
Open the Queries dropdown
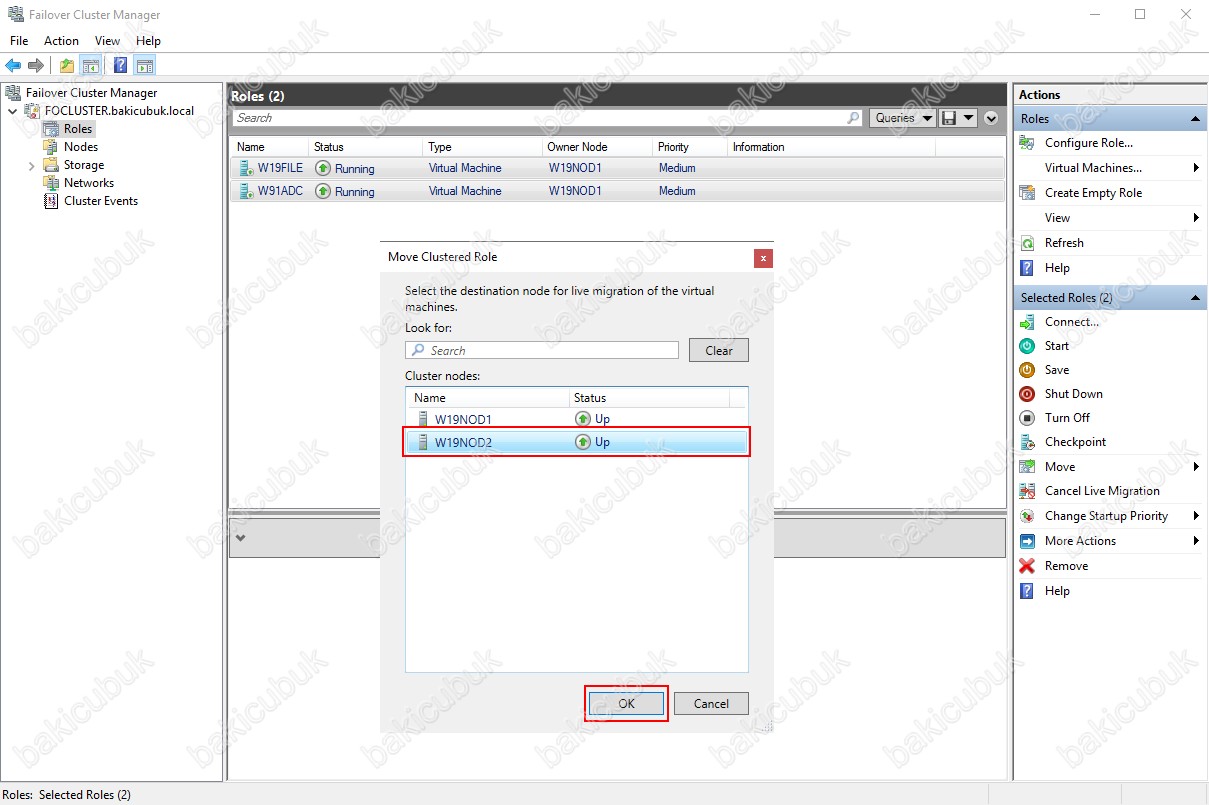pos(902,118)
